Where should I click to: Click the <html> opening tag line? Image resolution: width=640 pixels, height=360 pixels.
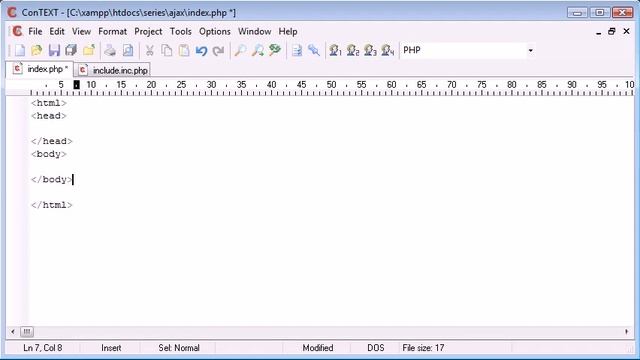[x=49, y=103]
